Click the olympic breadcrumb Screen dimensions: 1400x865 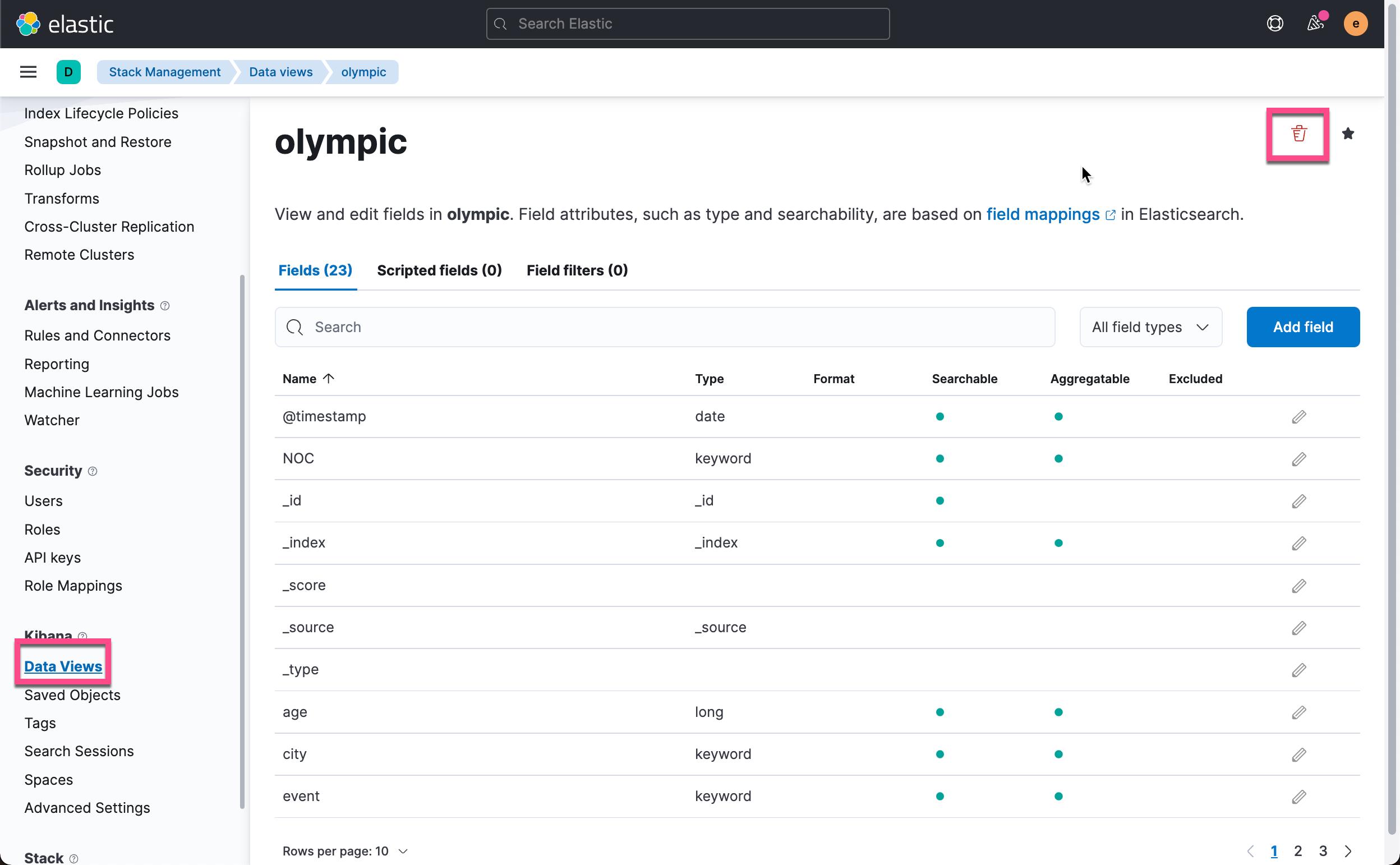[x=363, y=72]
